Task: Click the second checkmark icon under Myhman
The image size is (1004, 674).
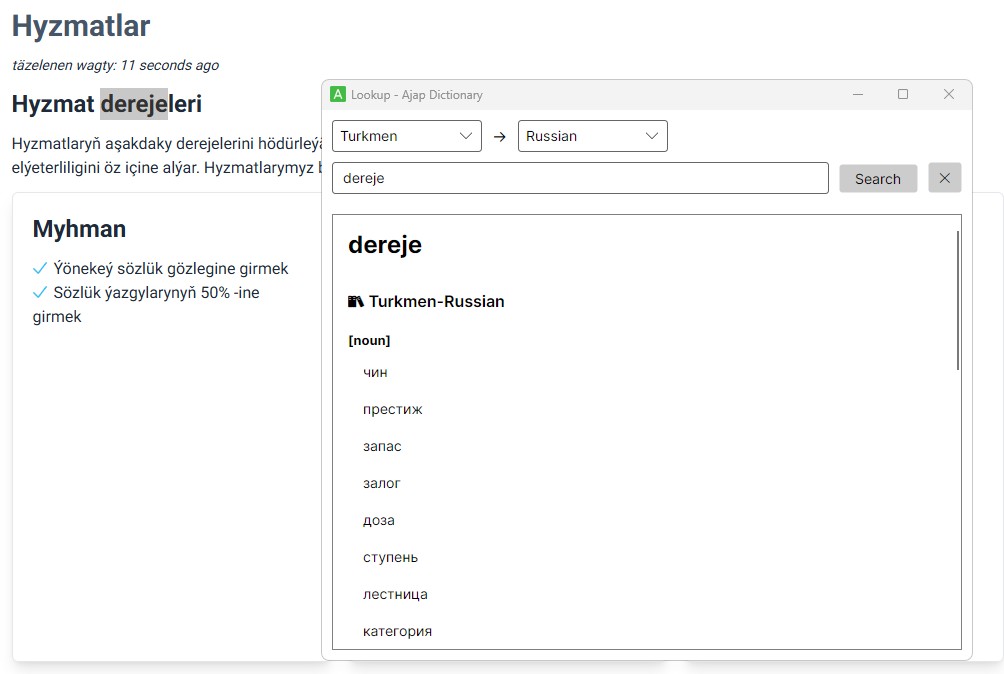Action: 40,293
